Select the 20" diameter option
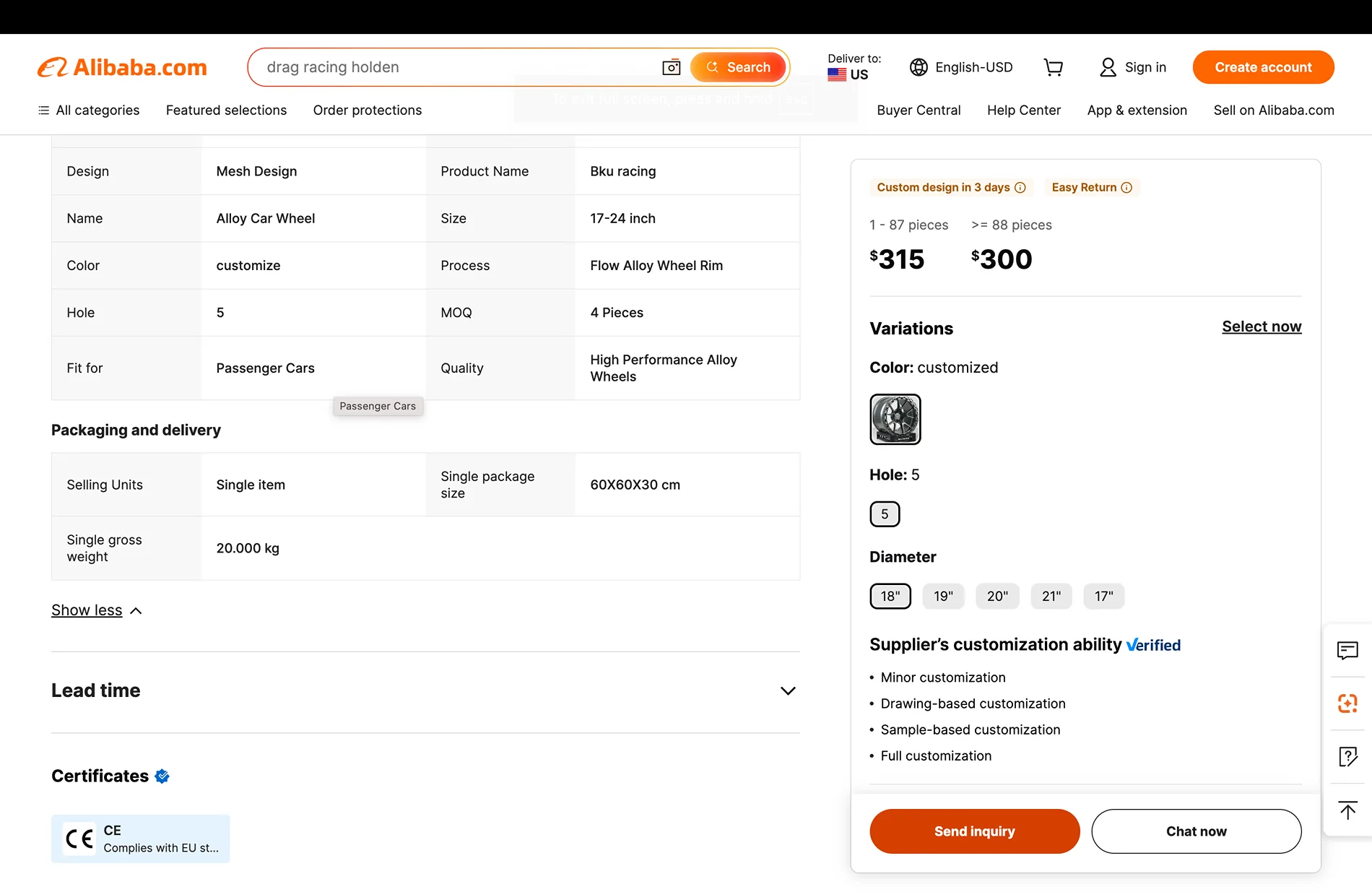1372x892 pixels. 997,597
